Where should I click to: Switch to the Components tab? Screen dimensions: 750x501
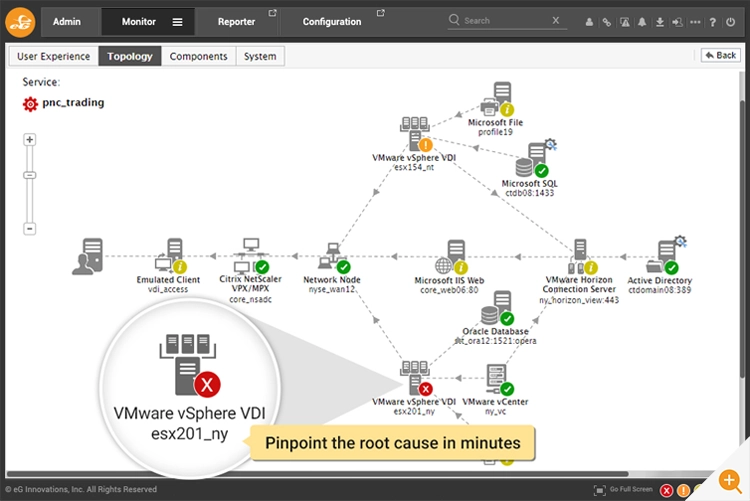pyautogui.click(x=199, y=56)
